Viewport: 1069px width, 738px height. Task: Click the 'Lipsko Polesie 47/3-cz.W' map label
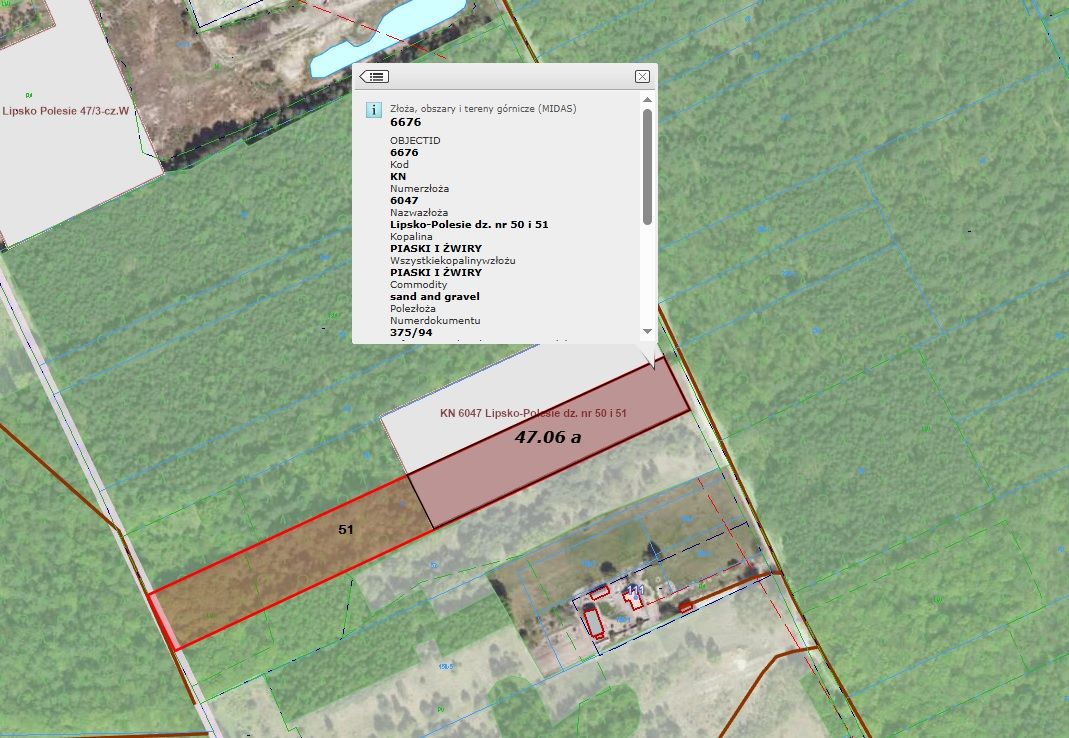coord(65,110)
